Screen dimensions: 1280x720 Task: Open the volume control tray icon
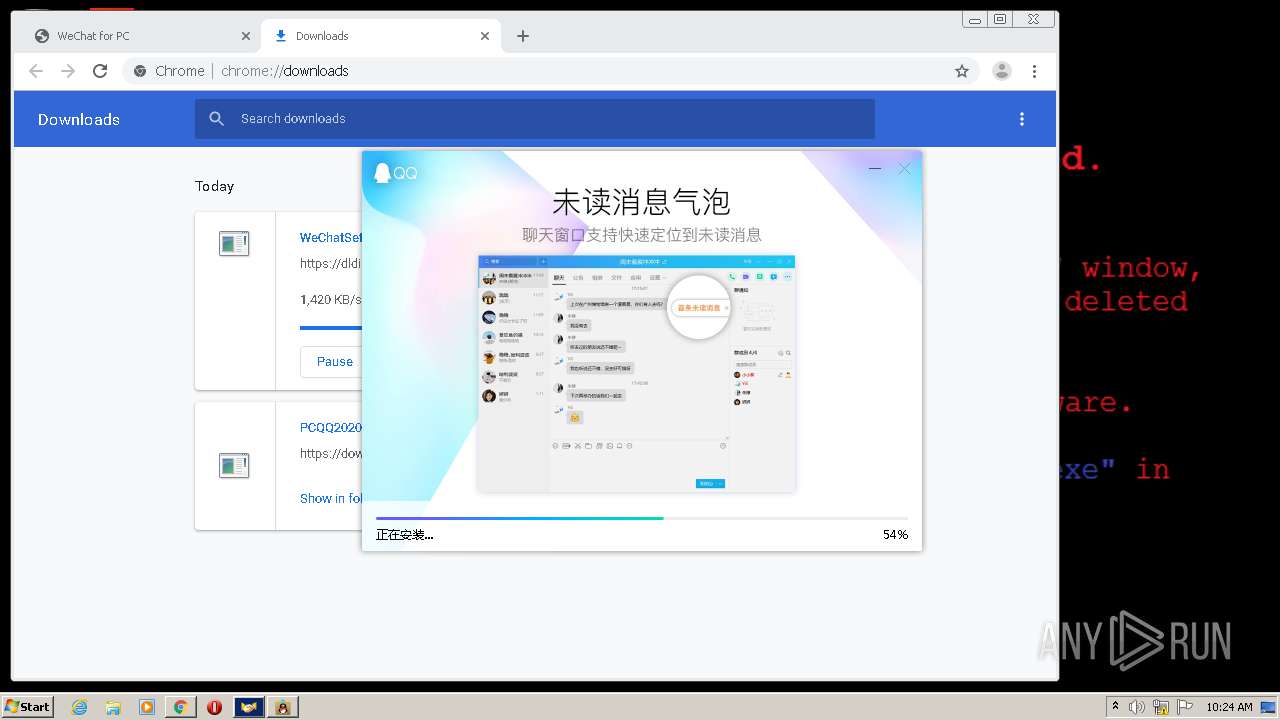[1137, 707]
